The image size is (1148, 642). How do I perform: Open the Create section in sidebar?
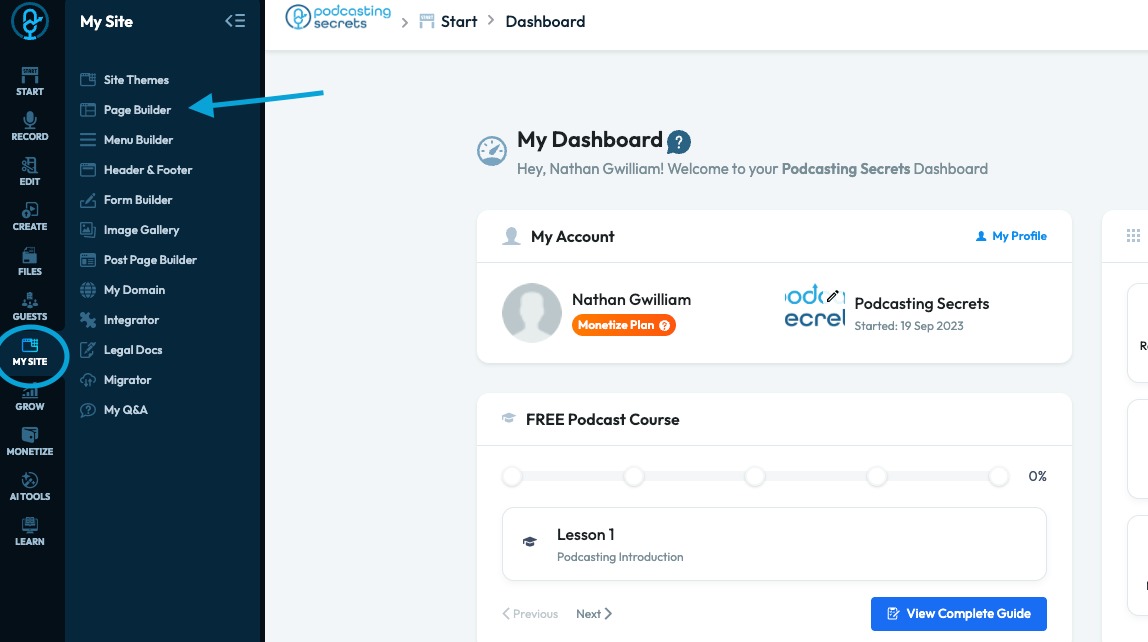tap(29, 217)
